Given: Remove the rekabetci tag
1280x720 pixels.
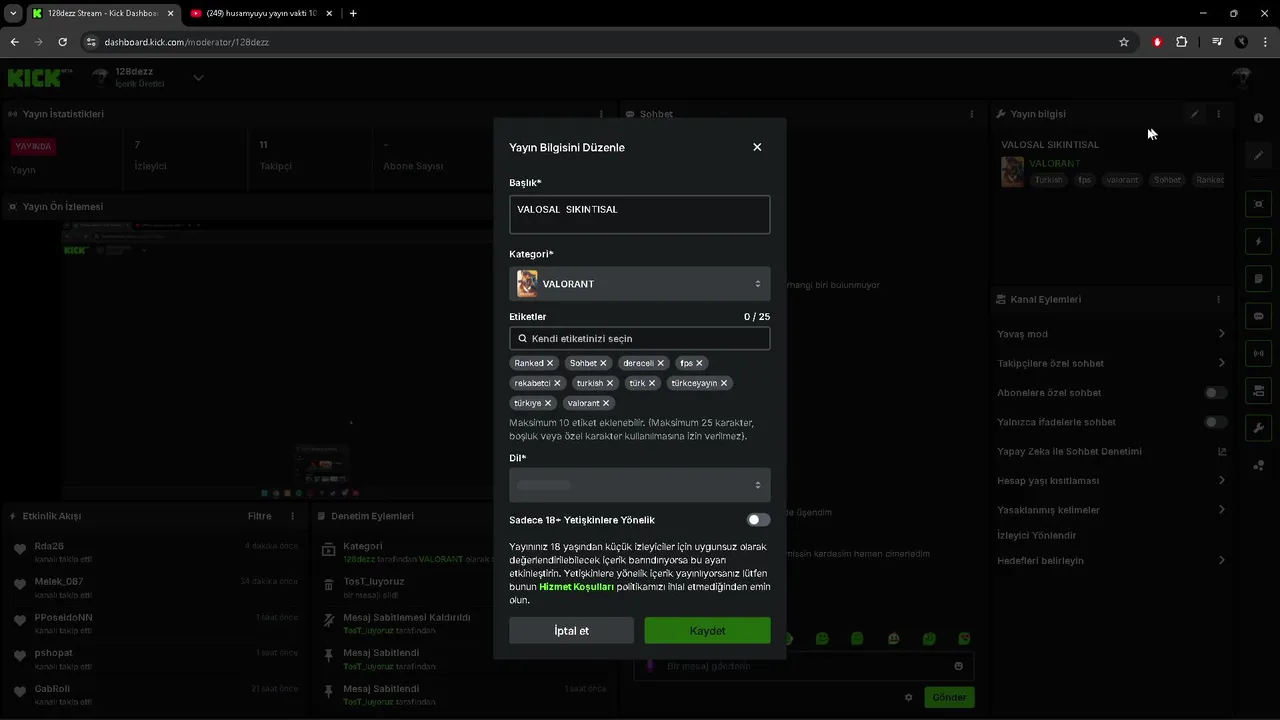Looking at the screenshot, I should tap(557, 383).
